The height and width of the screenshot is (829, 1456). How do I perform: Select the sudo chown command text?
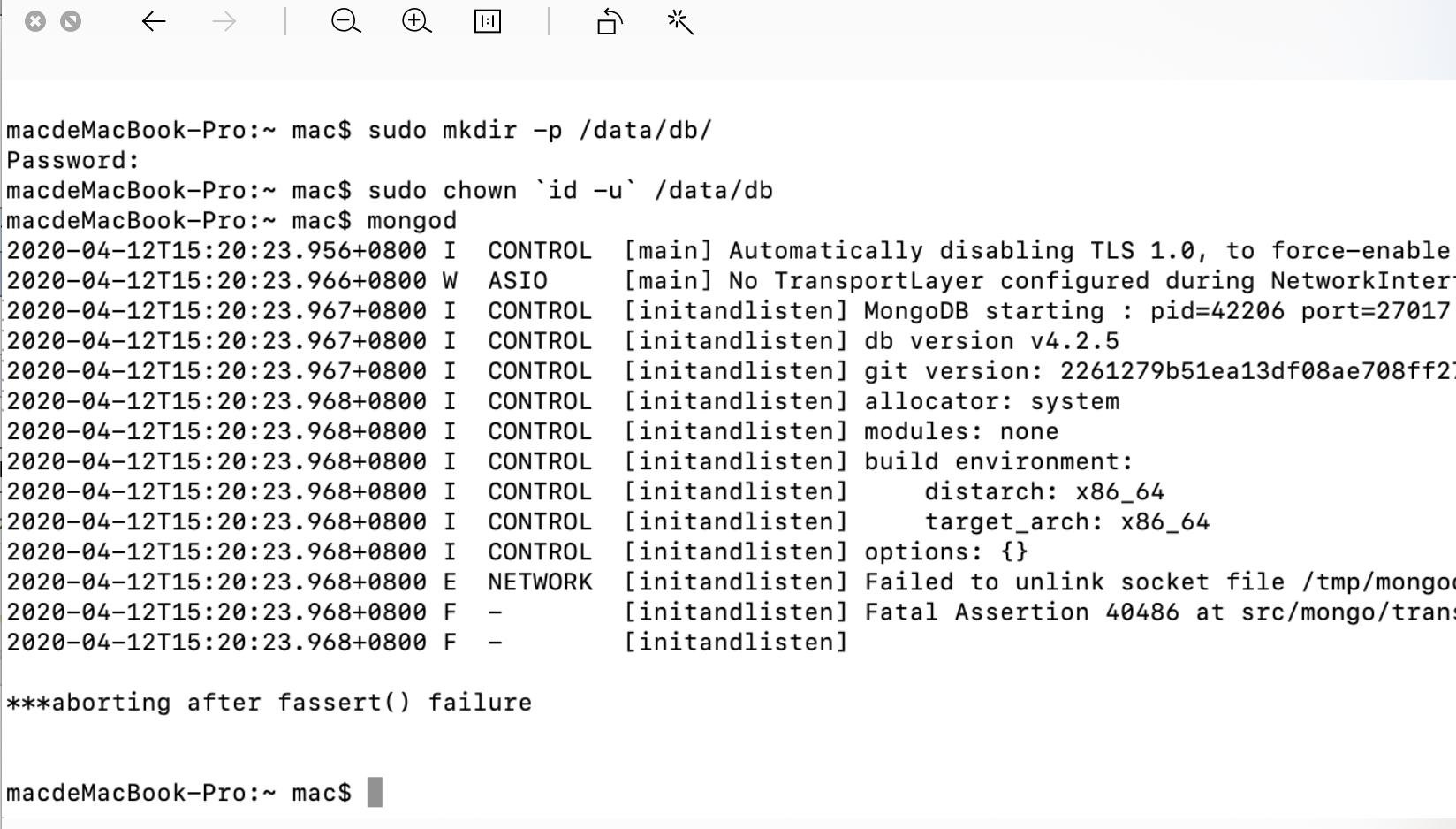point(389,190)
